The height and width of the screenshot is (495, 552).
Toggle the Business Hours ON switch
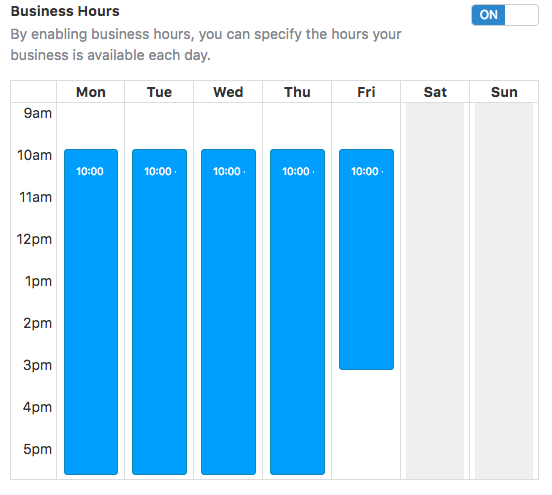pyautogui.click(x=504, y=15)
